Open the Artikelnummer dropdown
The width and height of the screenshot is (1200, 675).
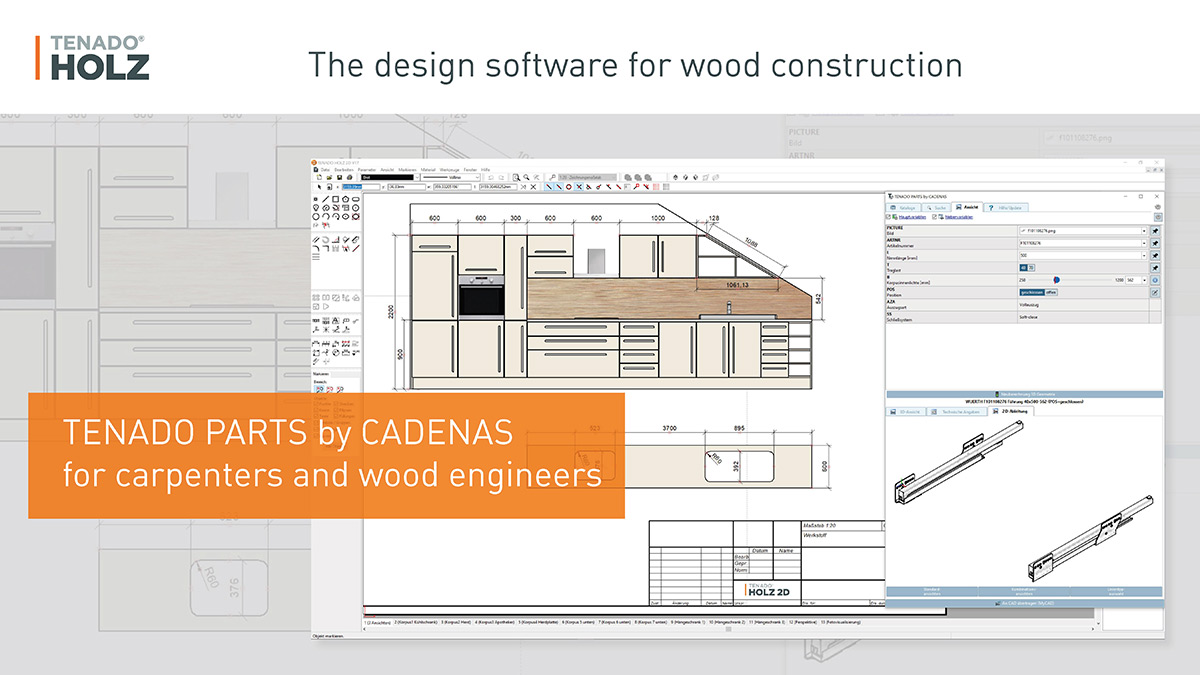pyautogui.click(x=1144, y=243)
